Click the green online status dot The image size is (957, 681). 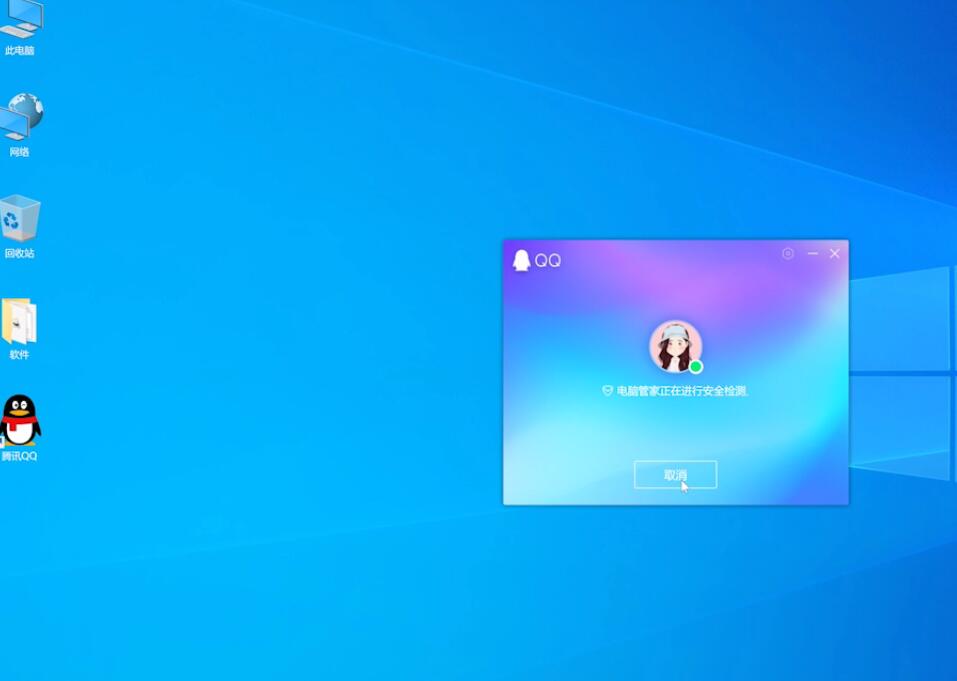[x=695, y=367]
